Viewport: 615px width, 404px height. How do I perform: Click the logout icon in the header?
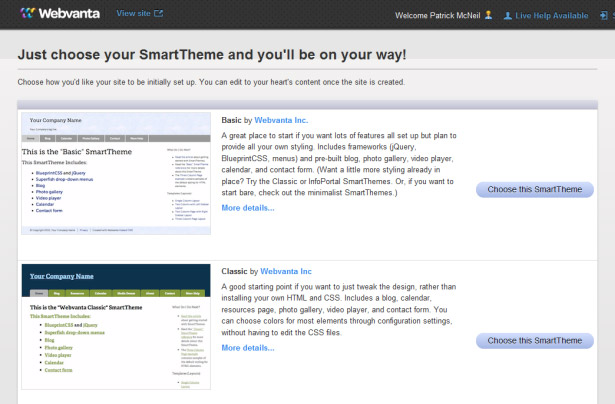click(604, 15)
